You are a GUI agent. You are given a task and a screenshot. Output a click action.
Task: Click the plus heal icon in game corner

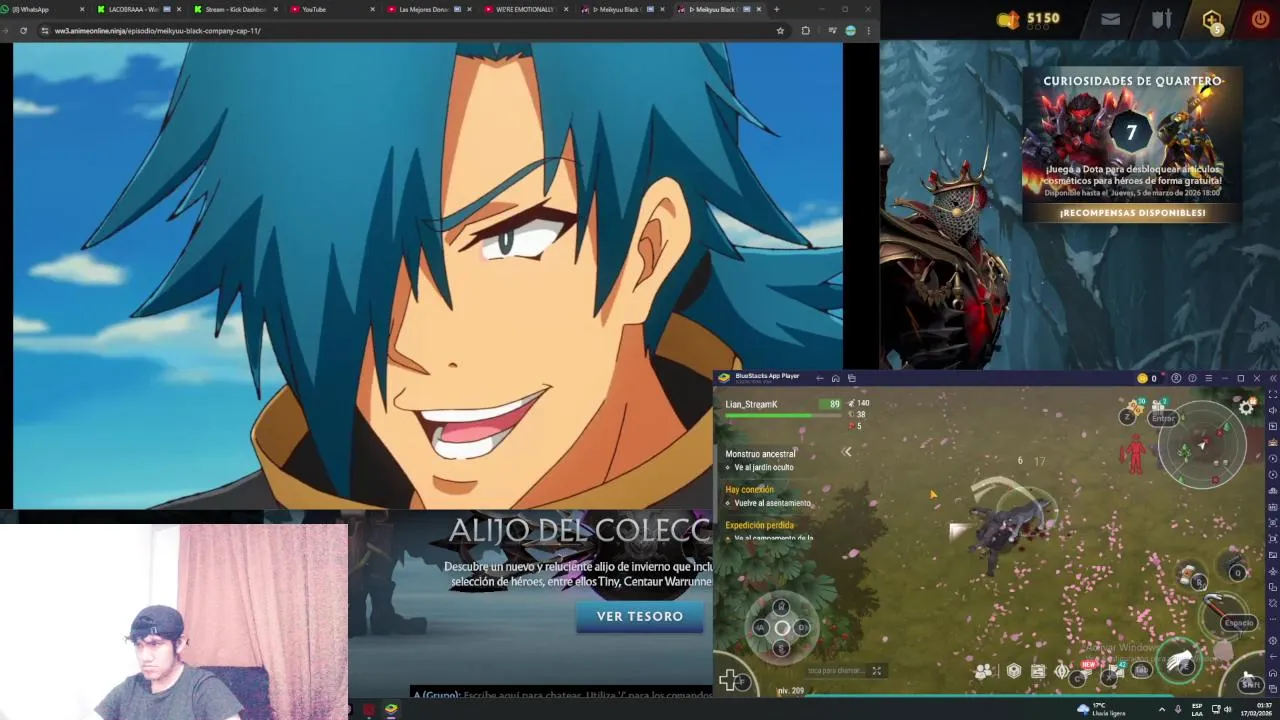pos(729,681)
